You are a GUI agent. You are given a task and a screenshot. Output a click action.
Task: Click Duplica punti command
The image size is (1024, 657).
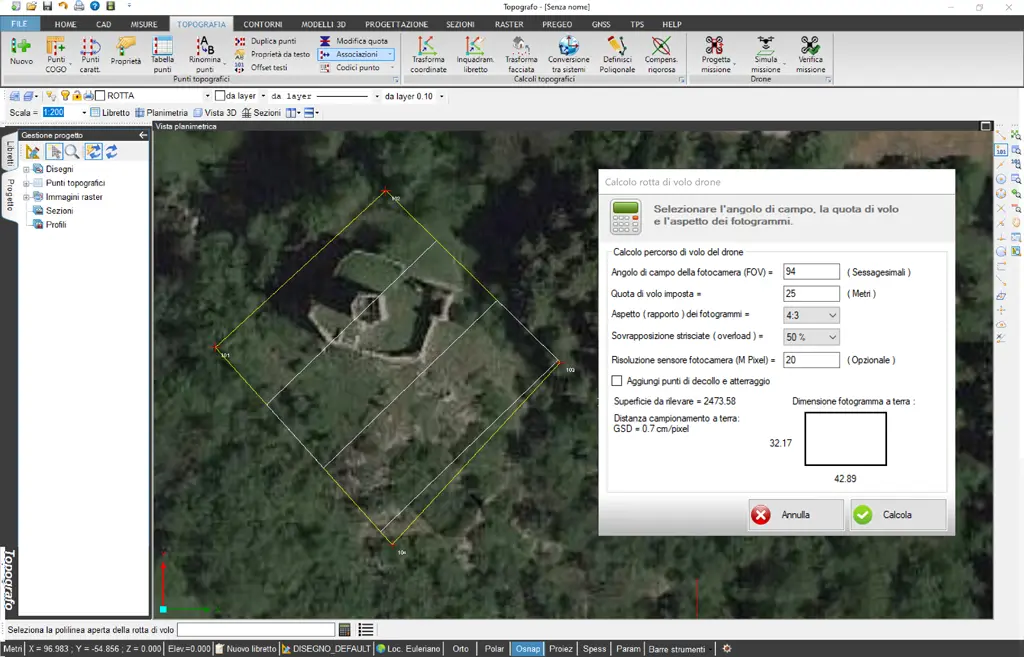266,40
